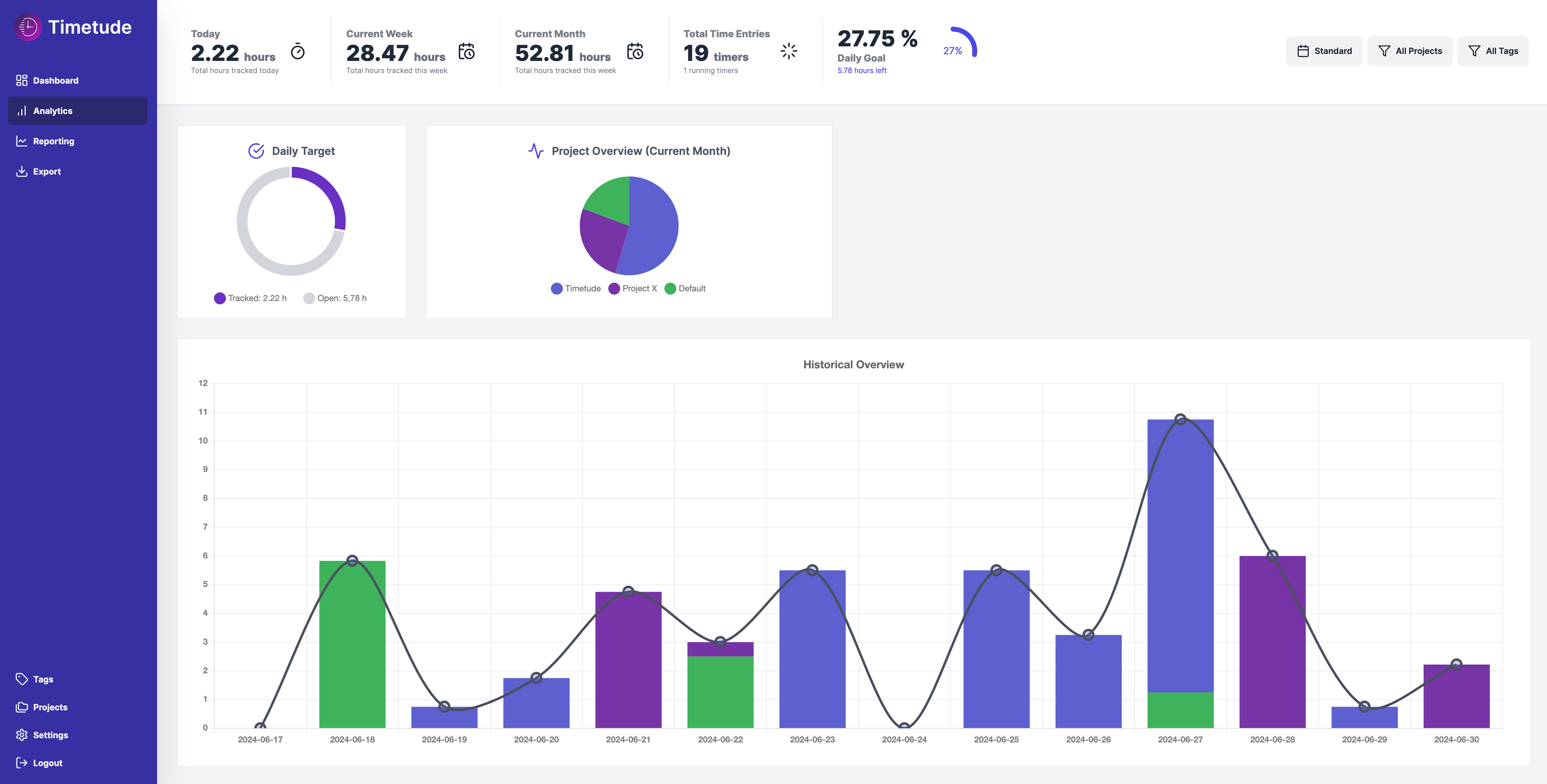Toggle the Default legend green swatch
The height and width of the screenshot is (784, 1547).
point(670,289)
